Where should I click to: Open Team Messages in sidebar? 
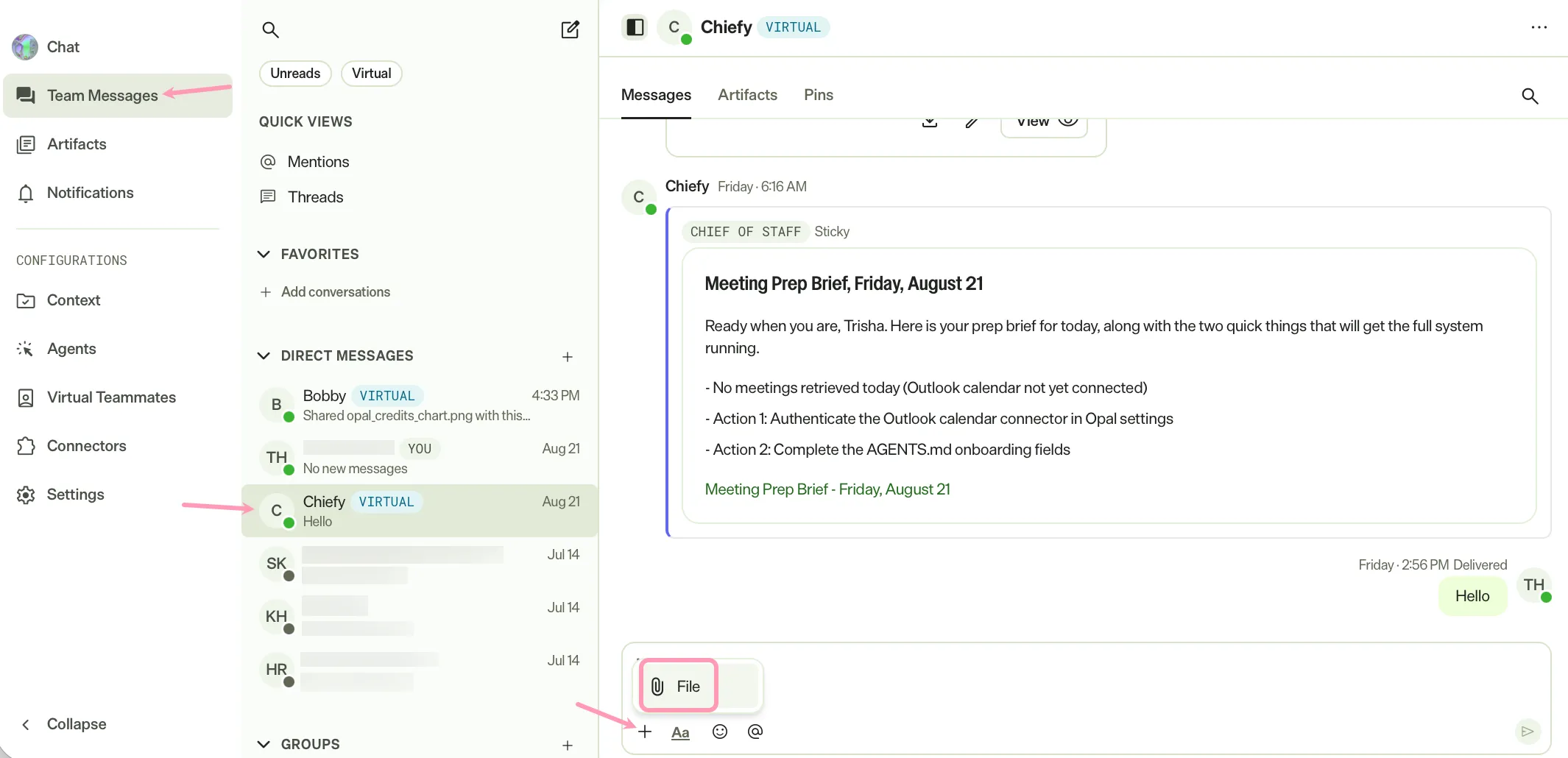pyautogui.click(x=118, y=96)
